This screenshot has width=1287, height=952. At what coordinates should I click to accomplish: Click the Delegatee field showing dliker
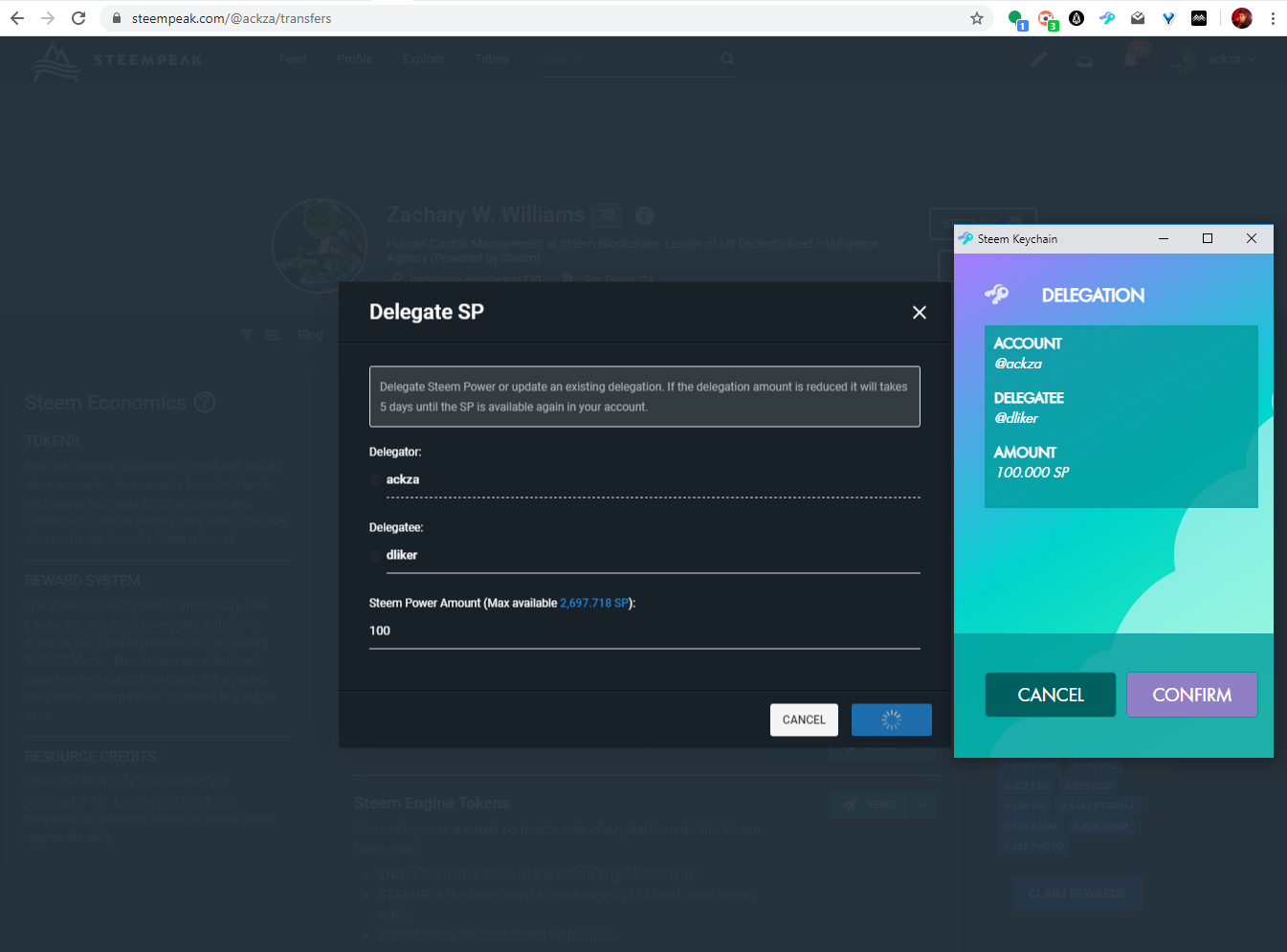pos(654,556)
